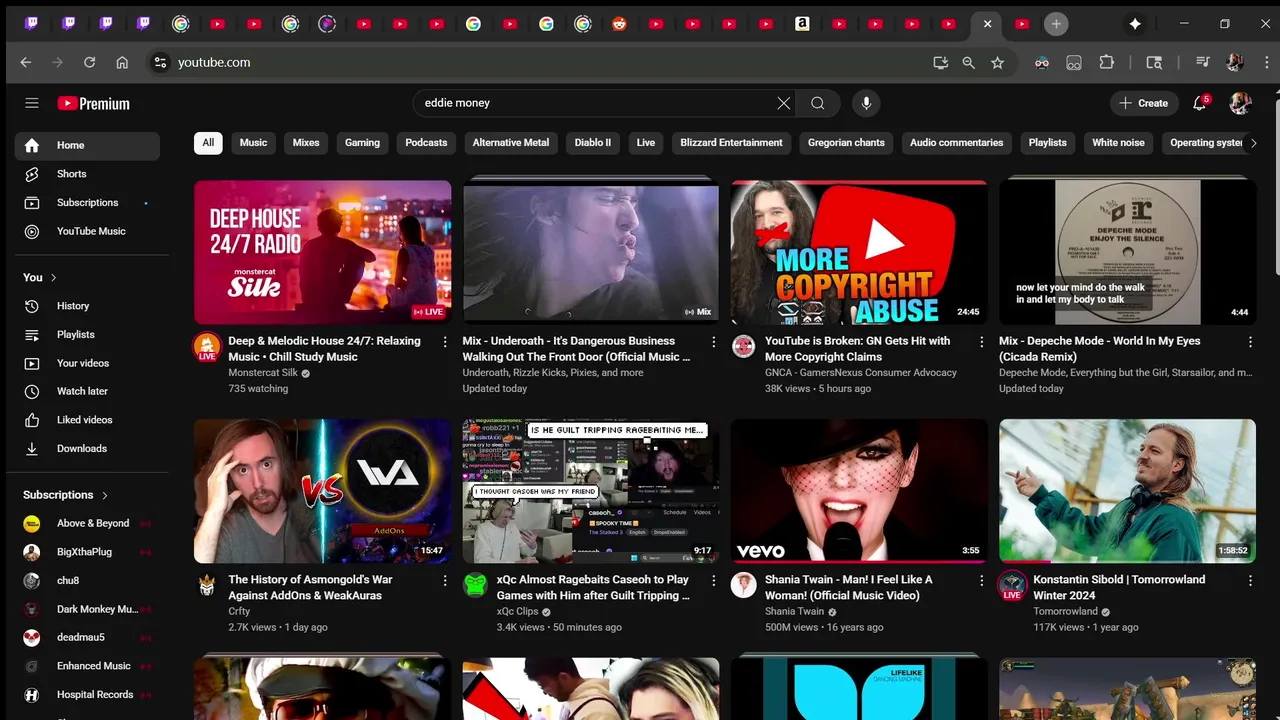1280x720 pixels.
Task: Click the YouTube Premium logo
Action: click(x=93, y=103)
